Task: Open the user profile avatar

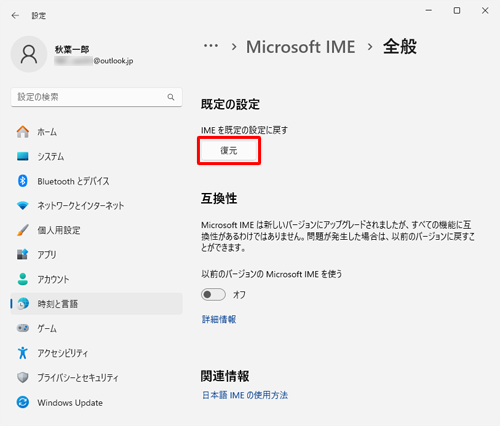Action: (x=29, y=54)
